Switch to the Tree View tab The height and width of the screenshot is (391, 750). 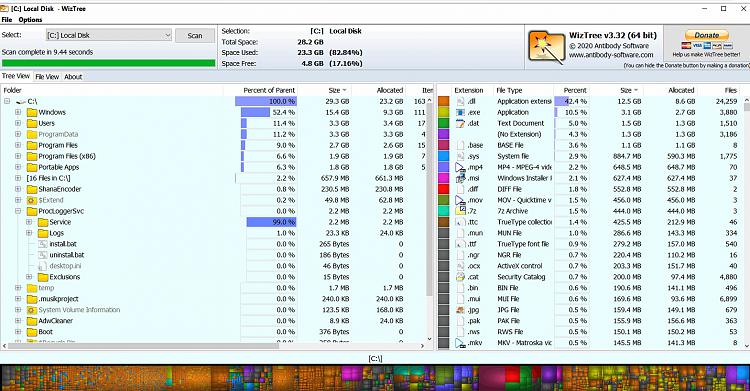coord(16,76)
